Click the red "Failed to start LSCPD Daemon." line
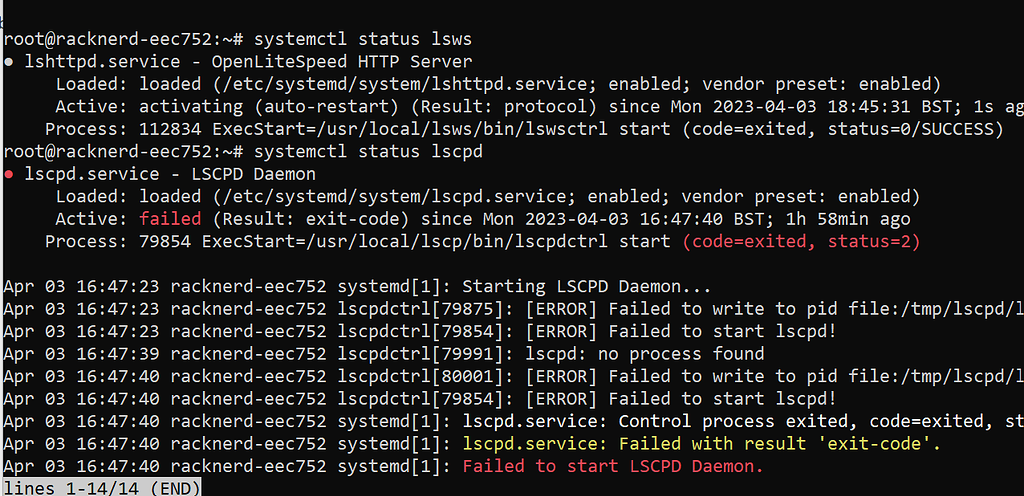Image resolution: width=1024 pixels, height=496 pixels. coord(612,466)
